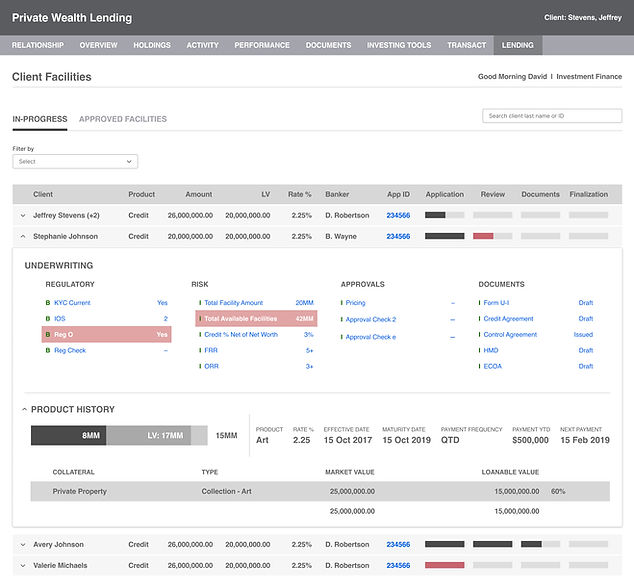This screenshot has height=586, width=634.
Task: Click the LV: 17MM bar segment
Action: point(148,436)
